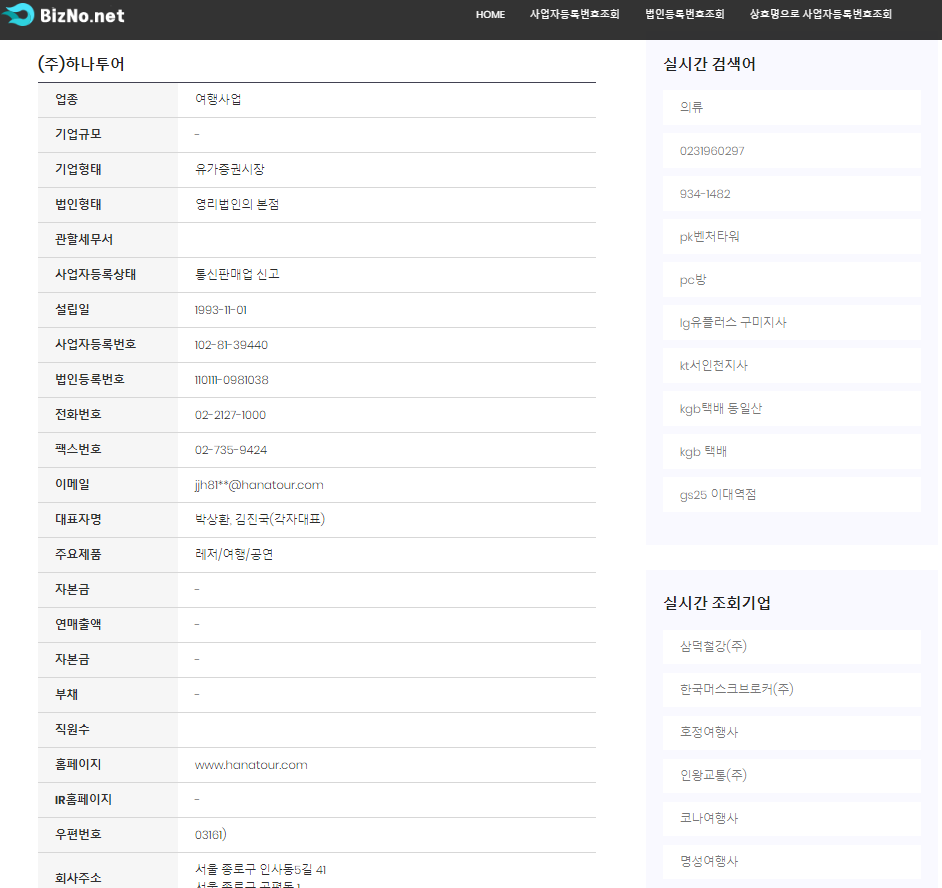The height and width of the screenshot is (888, 942).
Task: Select search term pc방
Action: [x=792, y=280]
